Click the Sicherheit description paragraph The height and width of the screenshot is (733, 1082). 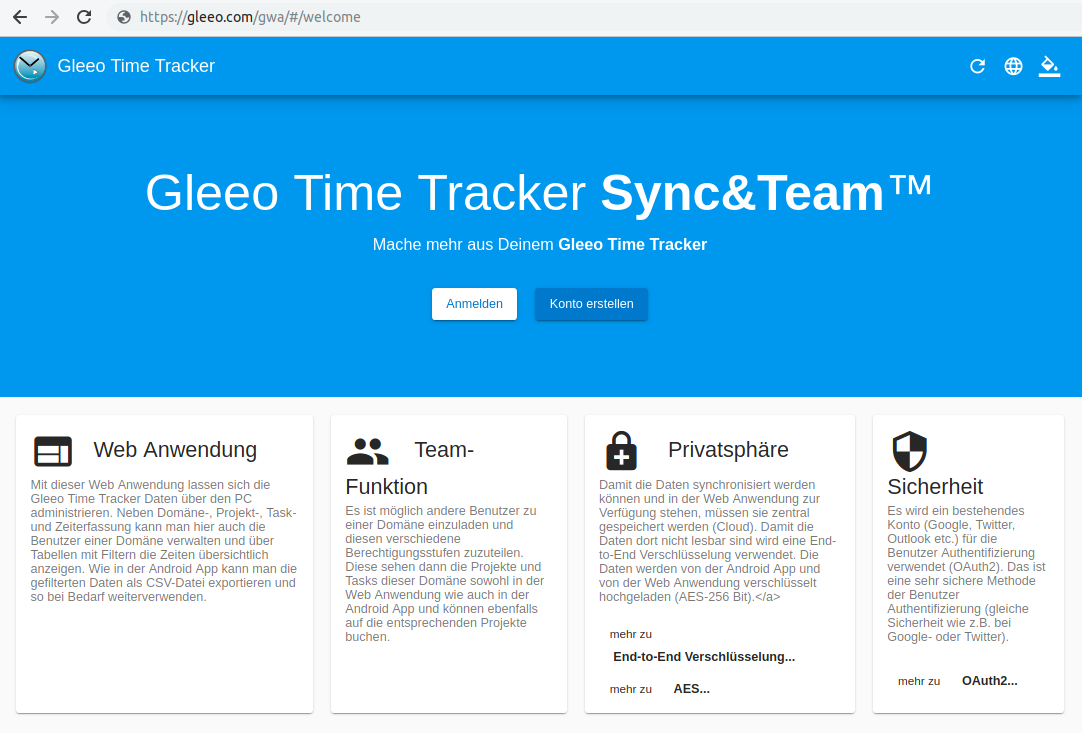(966, 574)
